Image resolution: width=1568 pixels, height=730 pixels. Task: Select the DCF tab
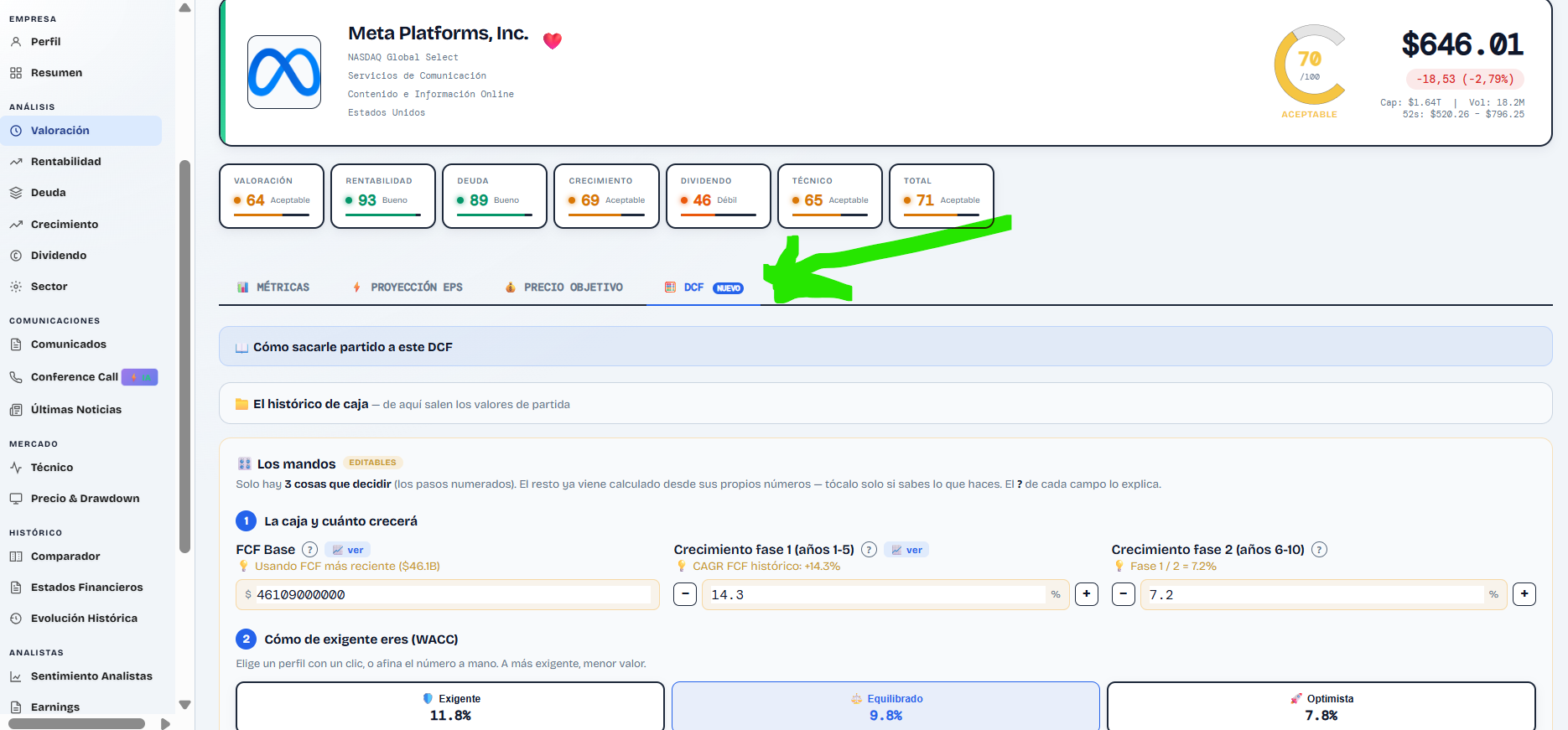tap(704, 287)
